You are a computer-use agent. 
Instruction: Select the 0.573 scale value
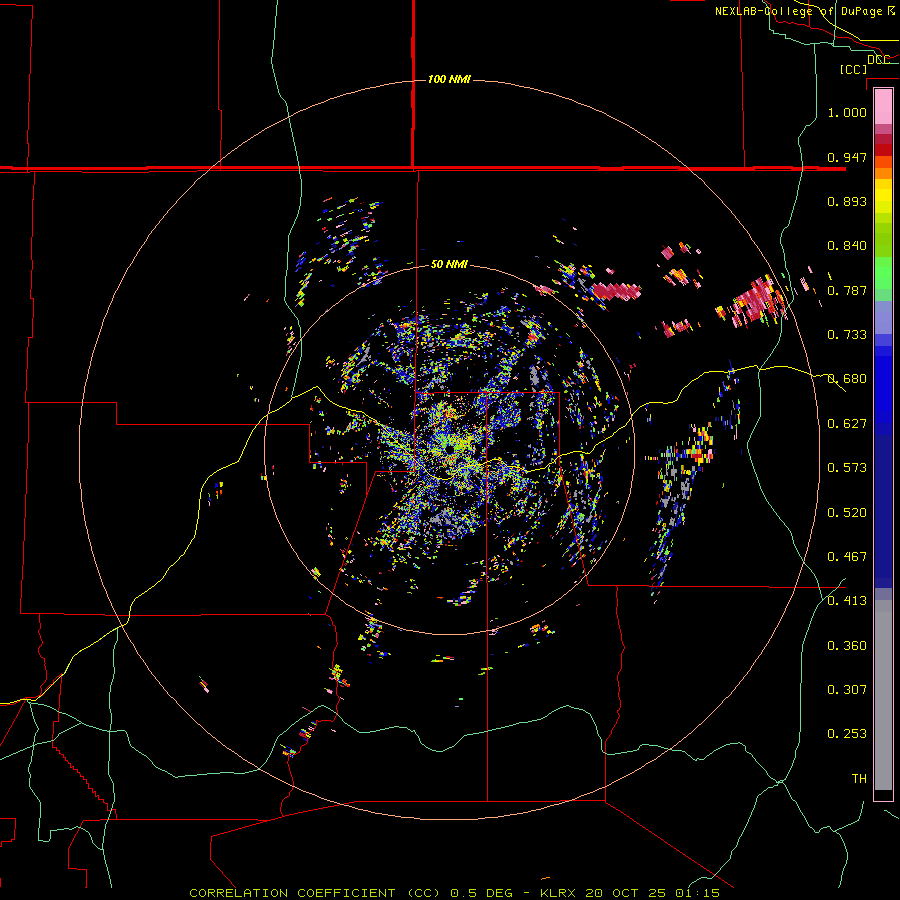847,468
